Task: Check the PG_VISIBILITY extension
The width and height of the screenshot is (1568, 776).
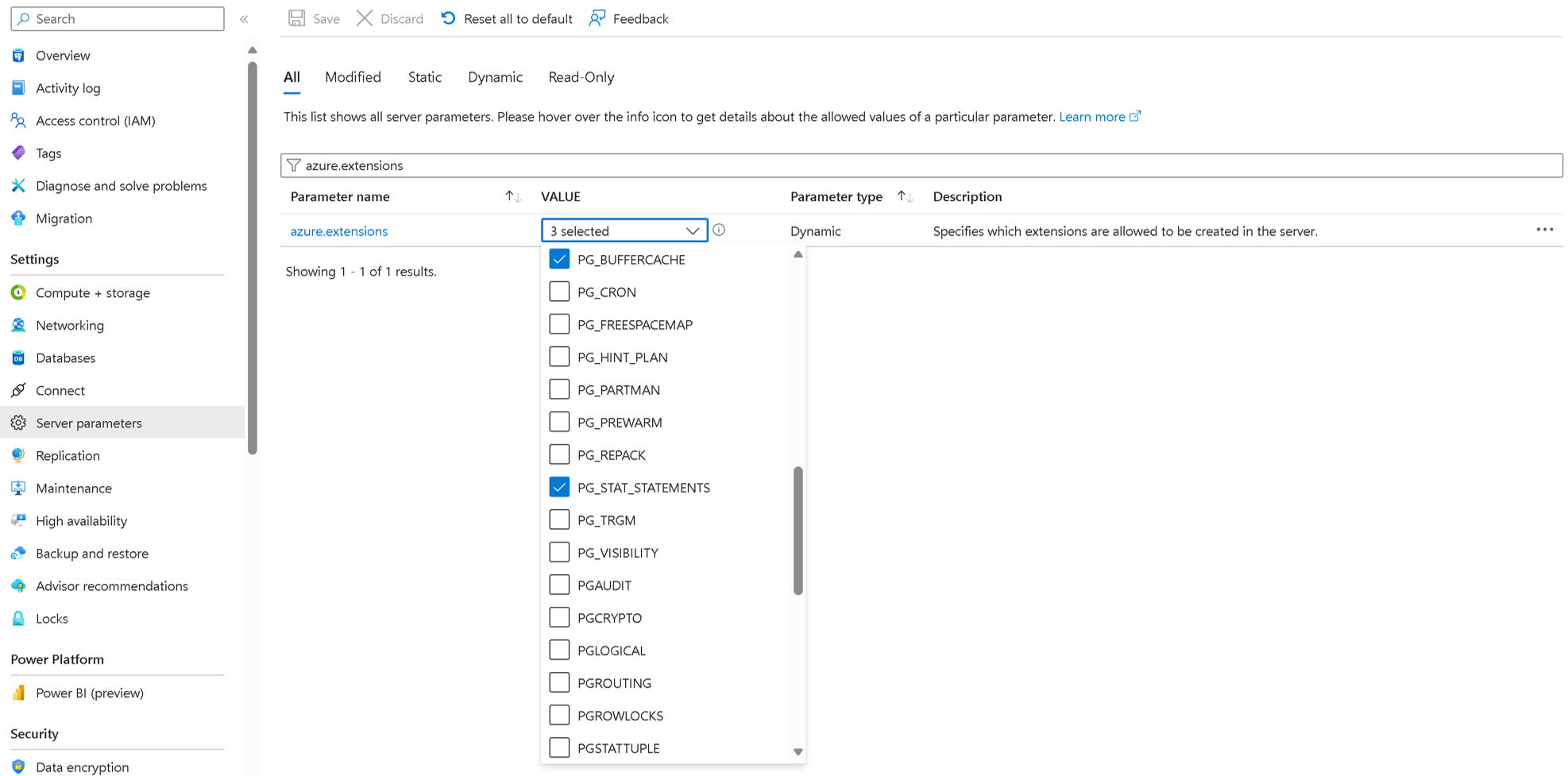Action: coord(559,553)
